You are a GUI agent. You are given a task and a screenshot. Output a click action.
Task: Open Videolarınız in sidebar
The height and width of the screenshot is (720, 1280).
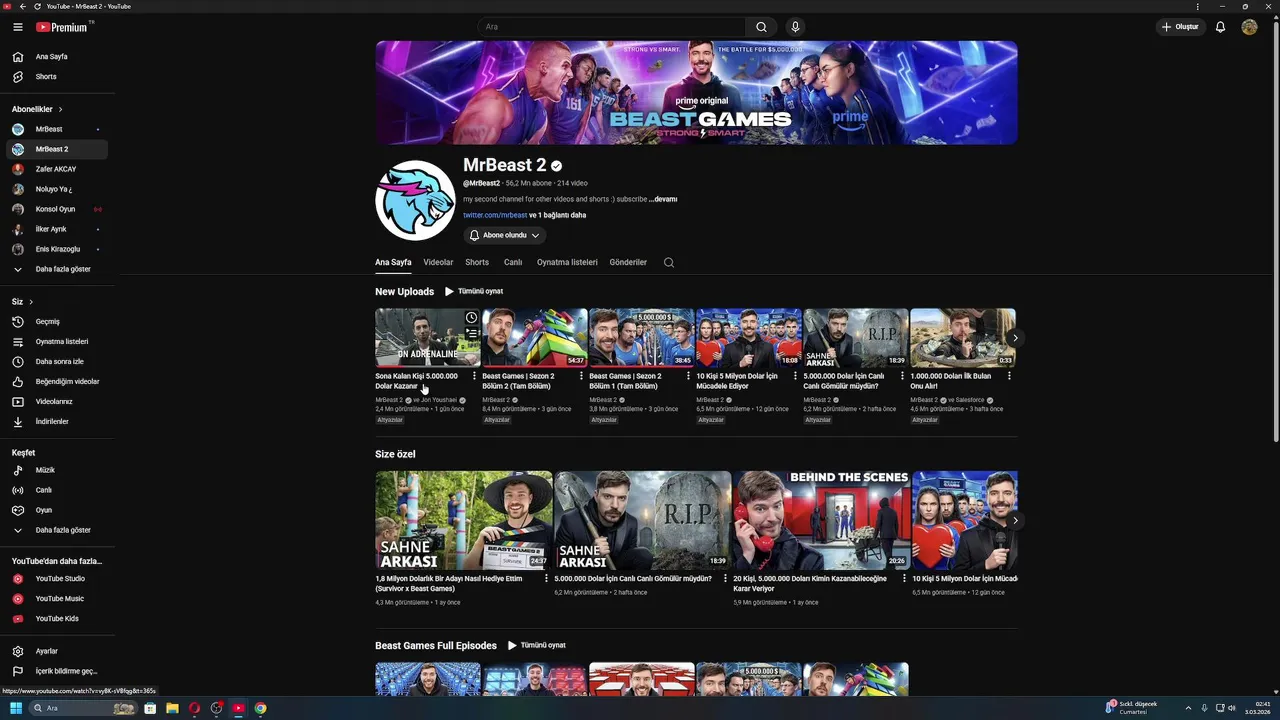coord(57,402)
